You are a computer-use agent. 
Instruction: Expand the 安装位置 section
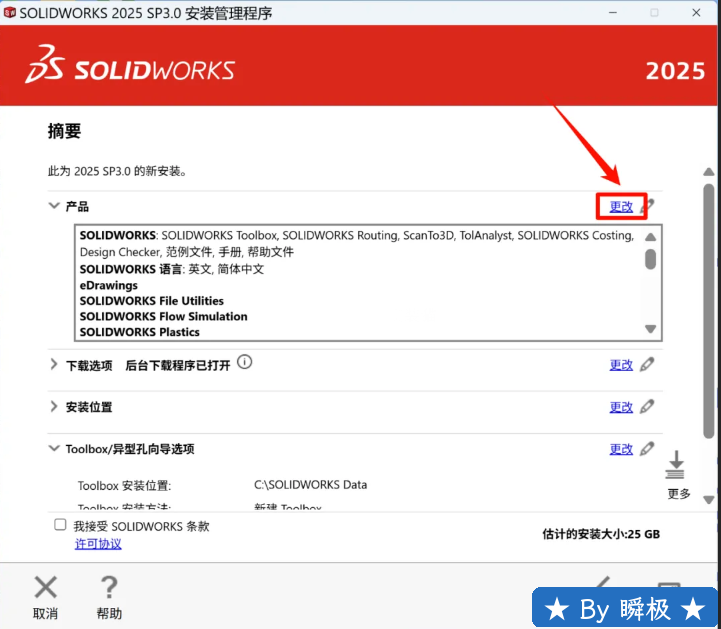tap(54, 407)
